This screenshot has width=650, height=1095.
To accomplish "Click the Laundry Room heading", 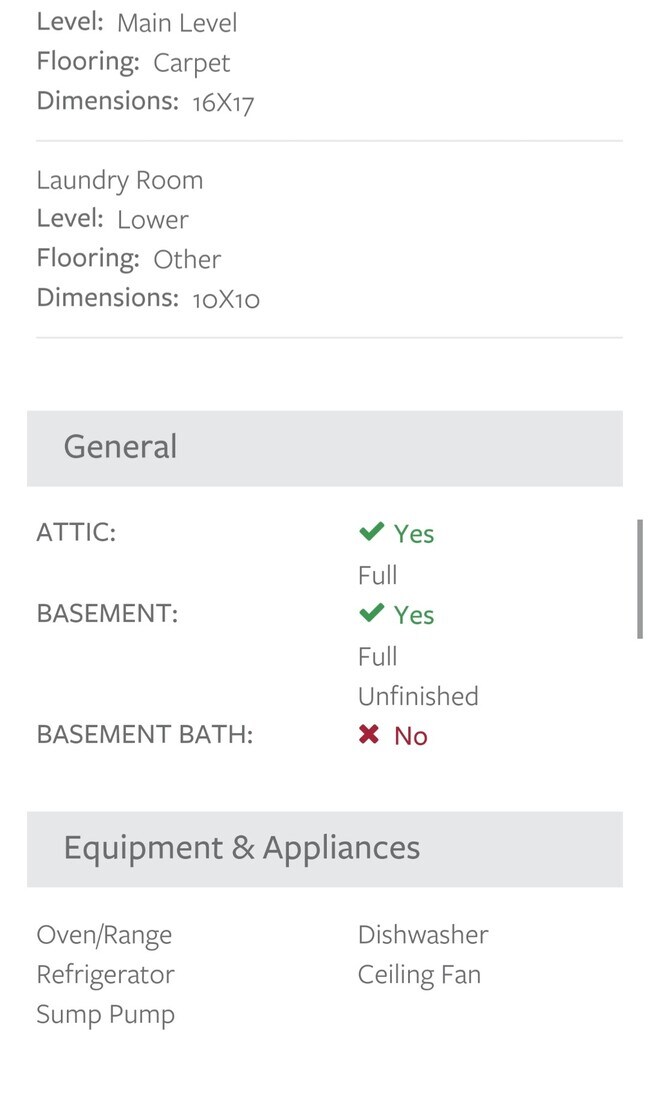I will pyautogui.click(x=119, y=181).
